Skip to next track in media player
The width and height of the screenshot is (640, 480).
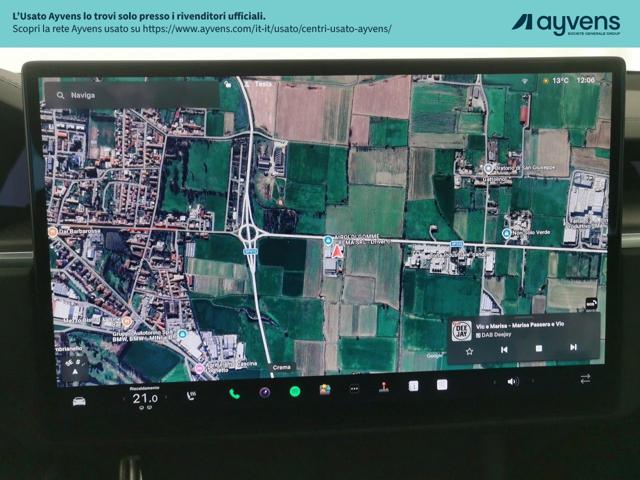tap(573, 347)
